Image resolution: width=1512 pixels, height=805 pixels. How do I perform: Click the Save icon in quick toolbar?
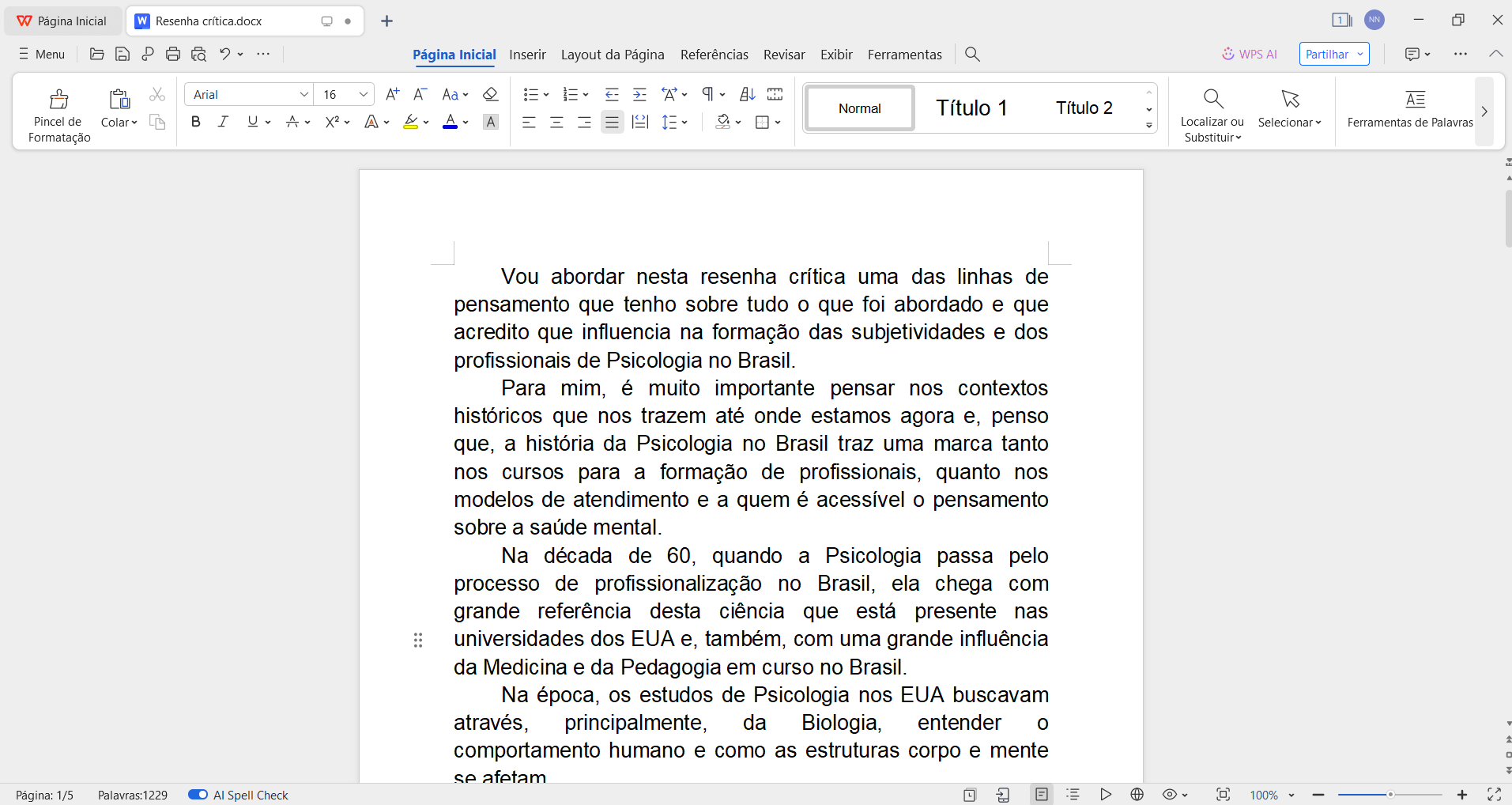[x=123, y=54]
